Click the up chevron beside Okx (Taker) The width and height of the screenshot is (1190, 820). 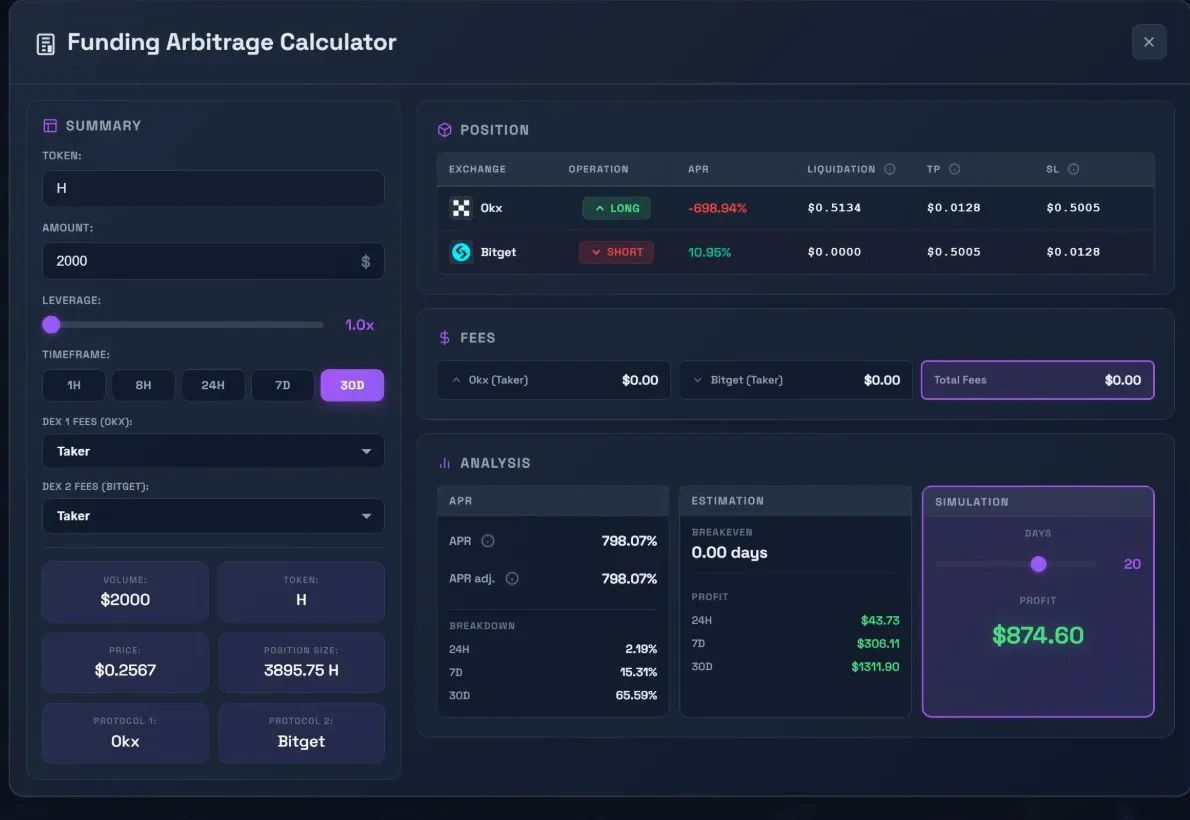click(x=456, y=380)
